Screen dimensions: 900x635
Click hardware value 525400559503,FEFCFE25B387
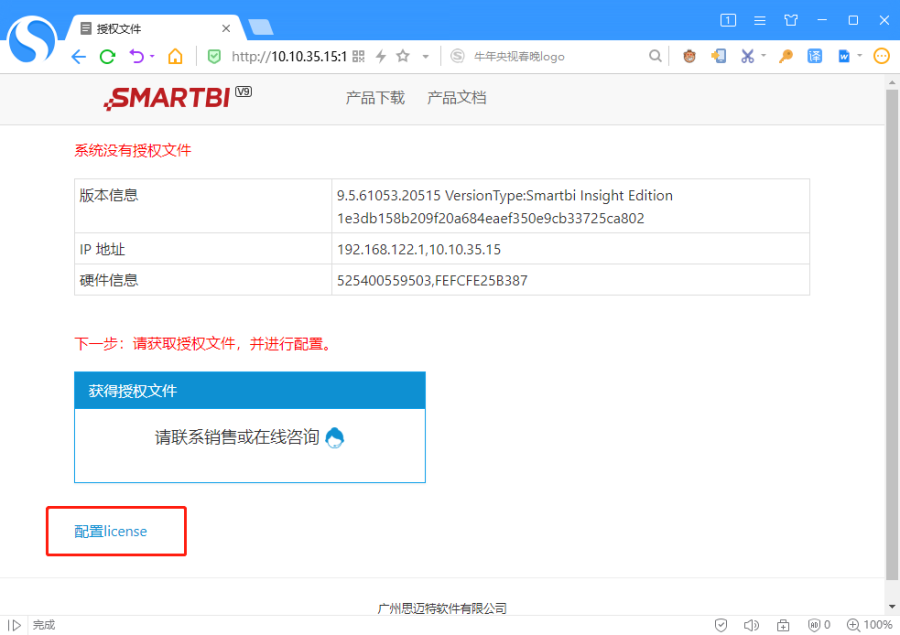tap(432, 280)
